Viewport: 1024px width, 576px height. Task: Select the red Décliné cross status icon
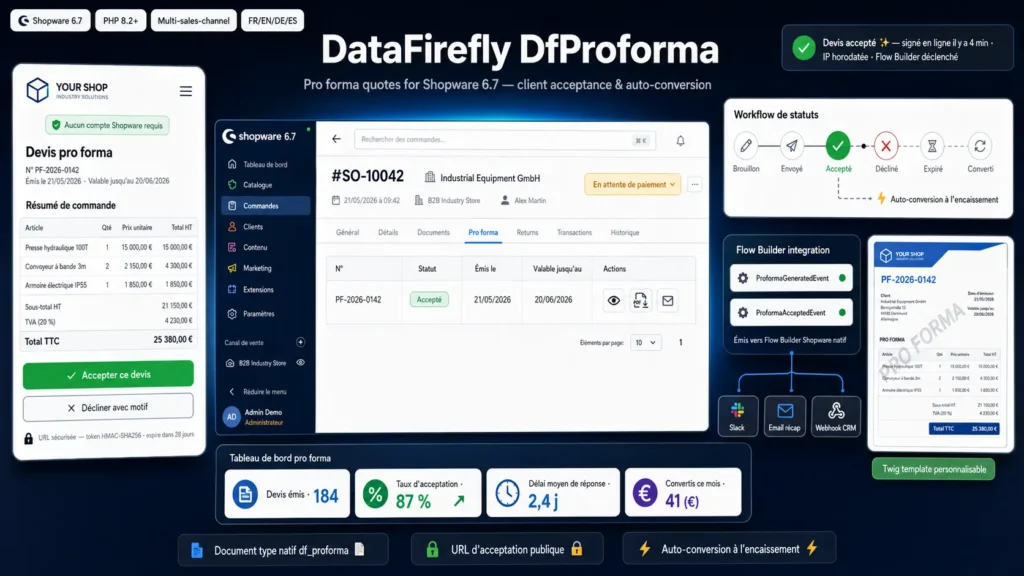click(886, 146)
